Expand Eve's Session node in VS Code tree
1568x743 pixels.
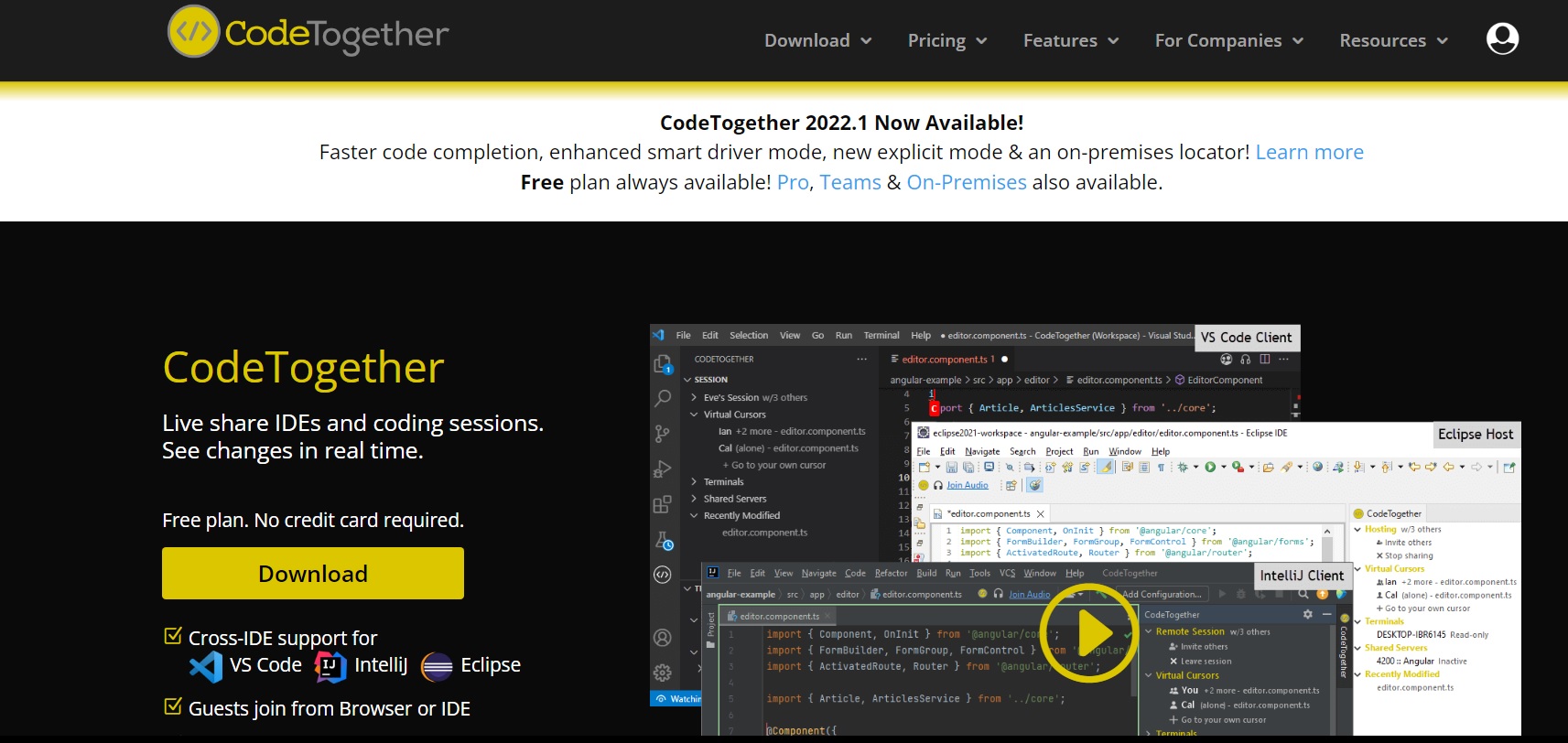click(x=694, y=397)
